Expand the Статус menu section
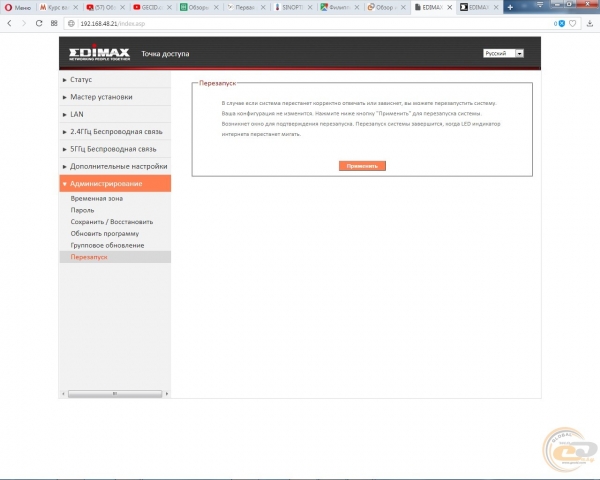The height and width of the screenshot is (480, 600). 115,80
